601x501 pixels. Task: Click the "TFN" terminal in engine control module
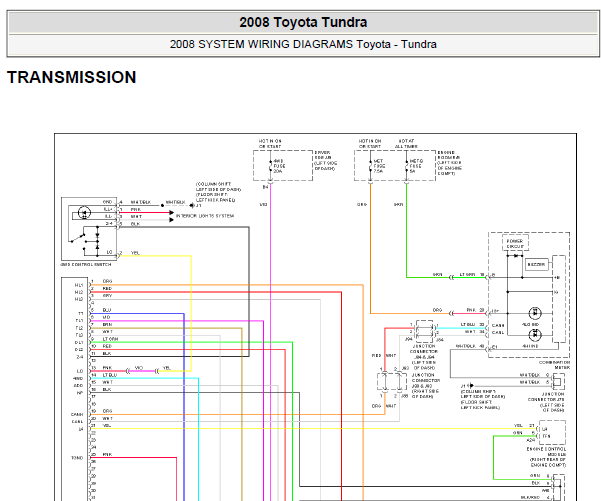click(546, 436)
